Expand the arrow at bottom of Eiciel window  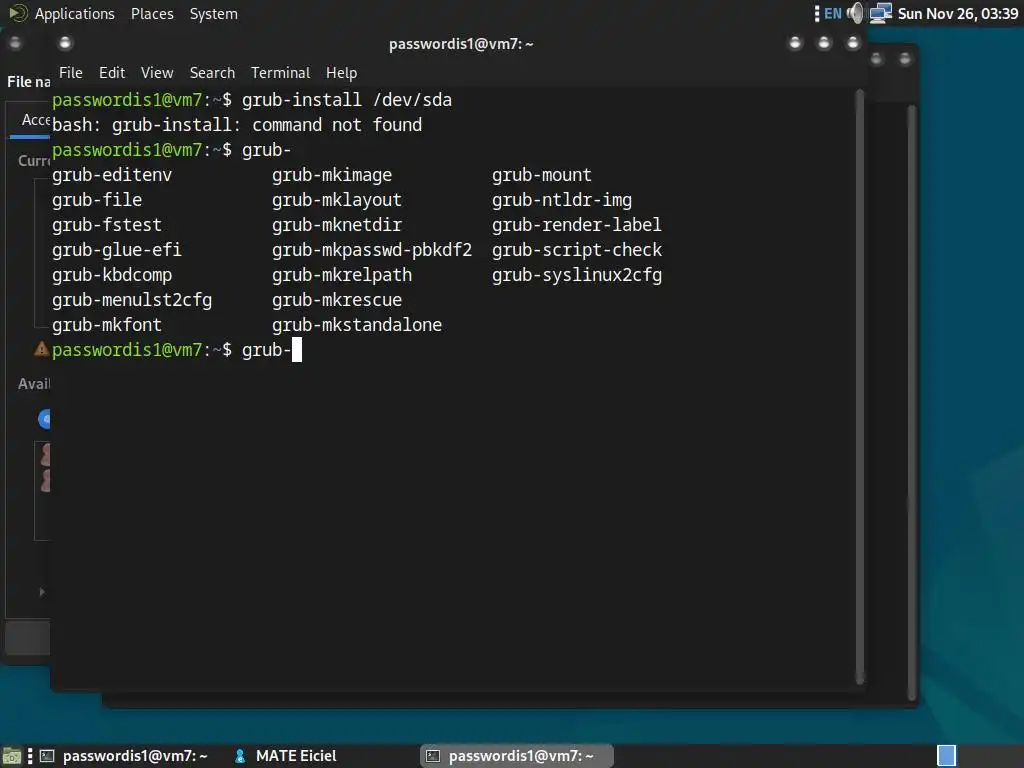(x=42, y=592)
